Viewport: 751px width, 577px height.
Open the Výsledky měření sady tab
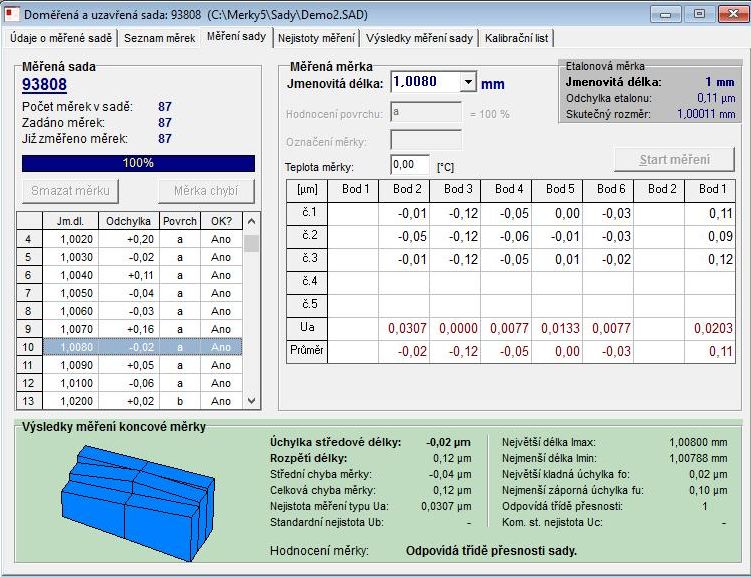[419, 38]
